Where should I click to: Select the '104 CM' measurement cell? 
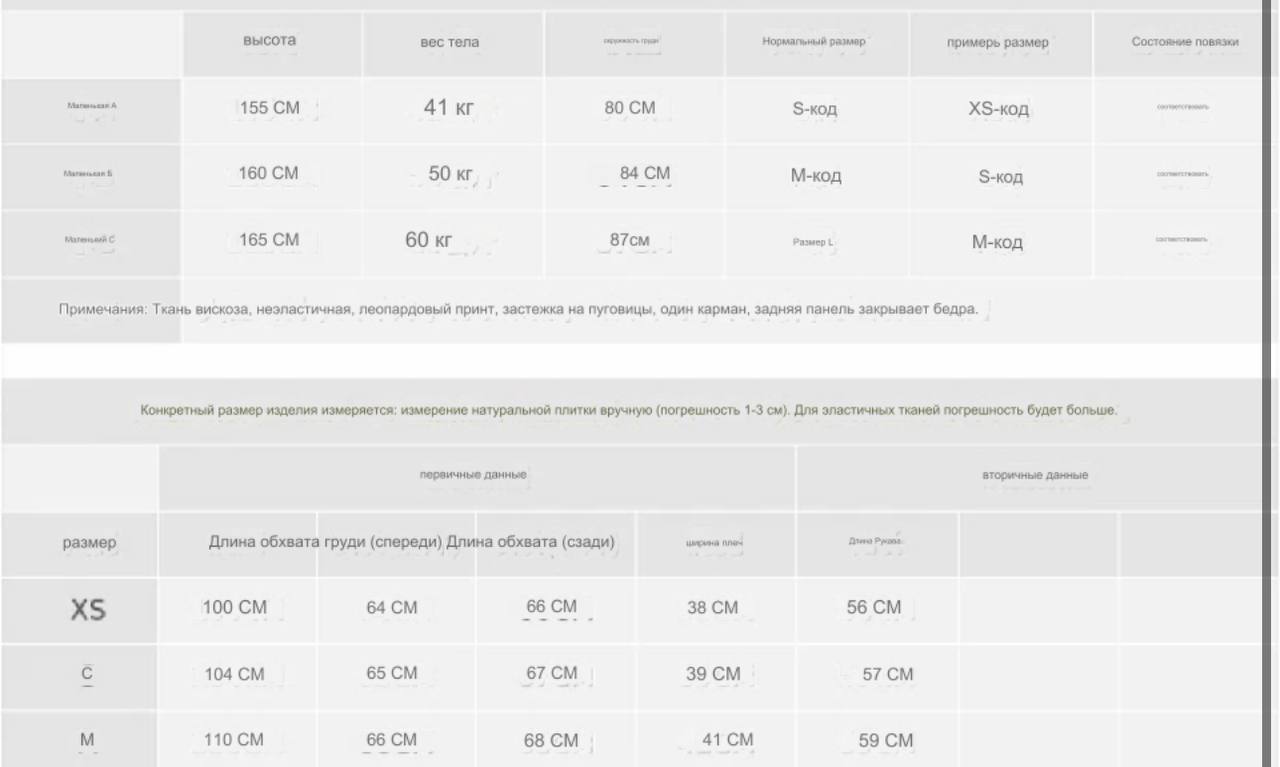pos(236,675)
